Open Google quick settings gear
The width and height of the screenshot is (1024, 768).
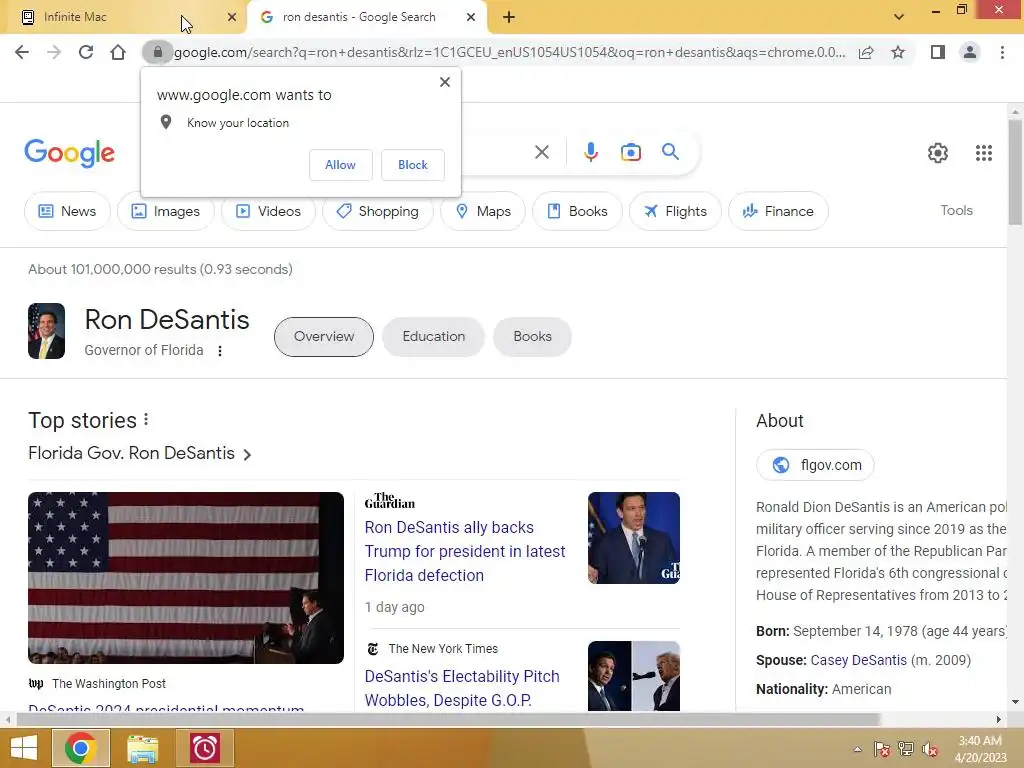938,153
